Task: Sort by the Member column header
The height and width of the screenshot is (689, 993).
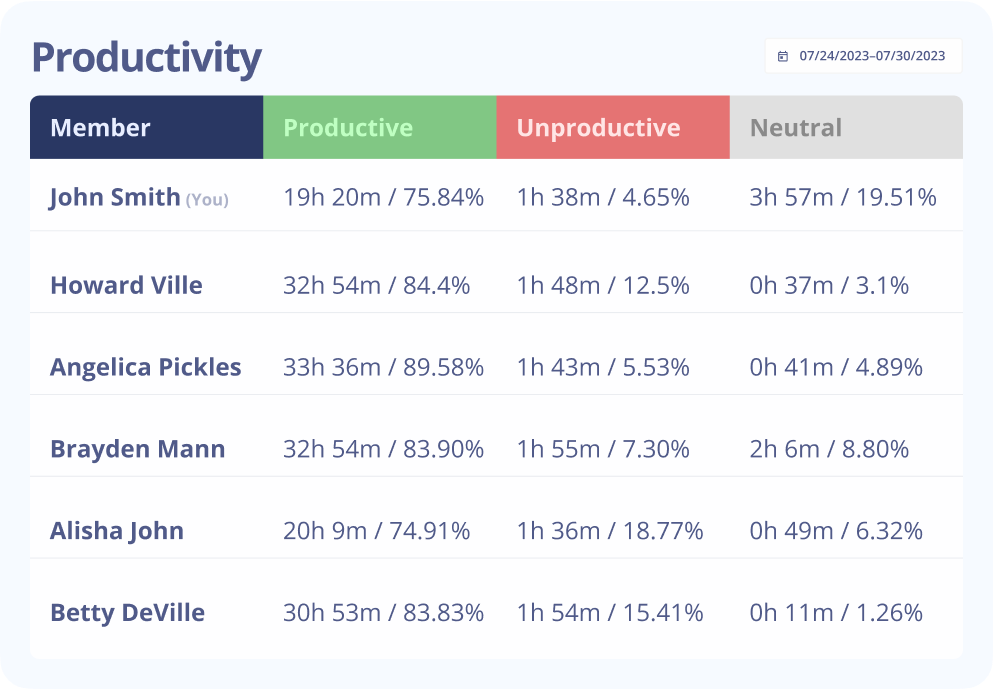Action: click(x=100, y=128)
